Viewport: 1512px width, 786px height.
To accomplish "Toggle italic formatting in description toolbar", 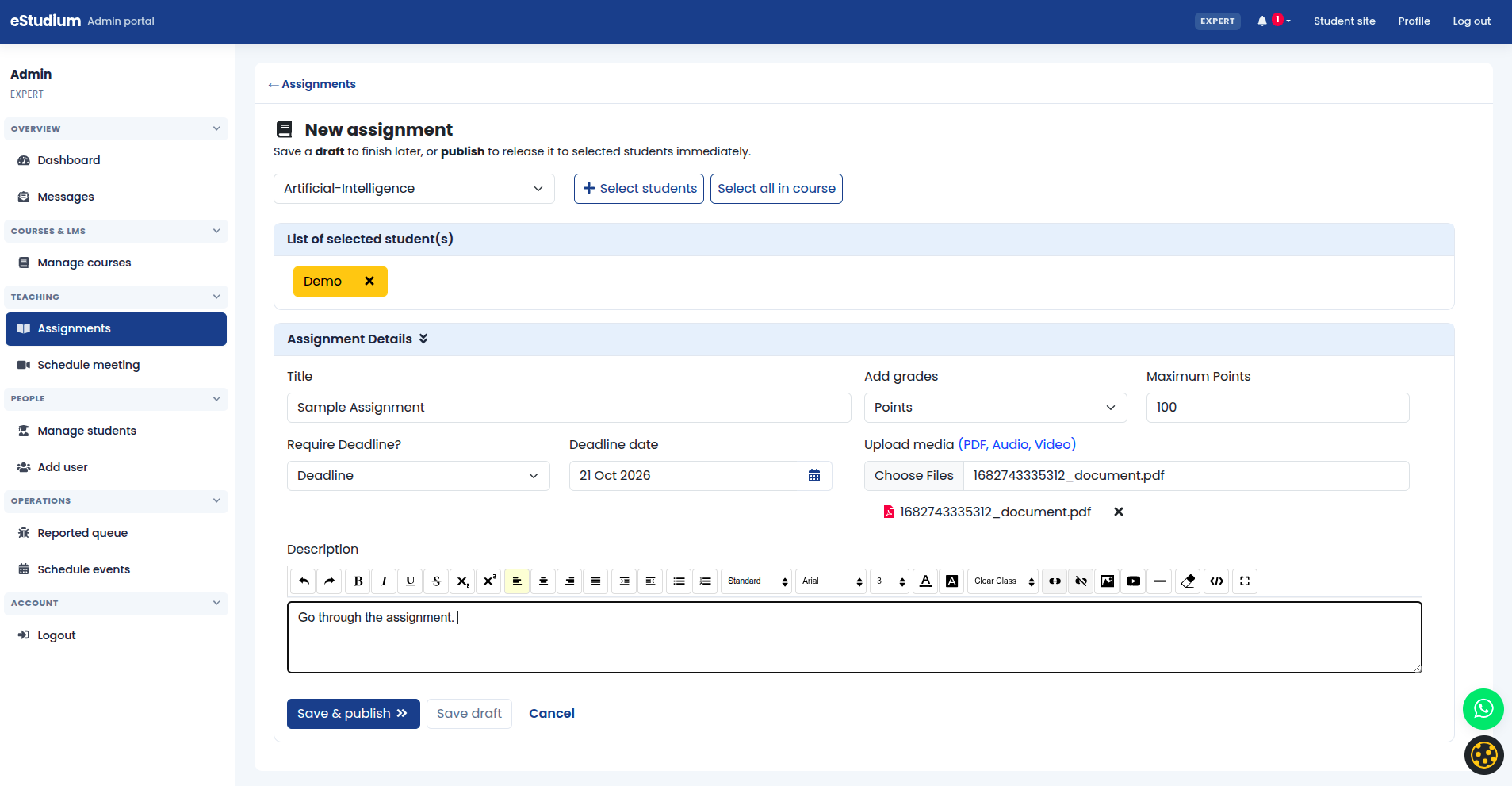I will (385, 581).
